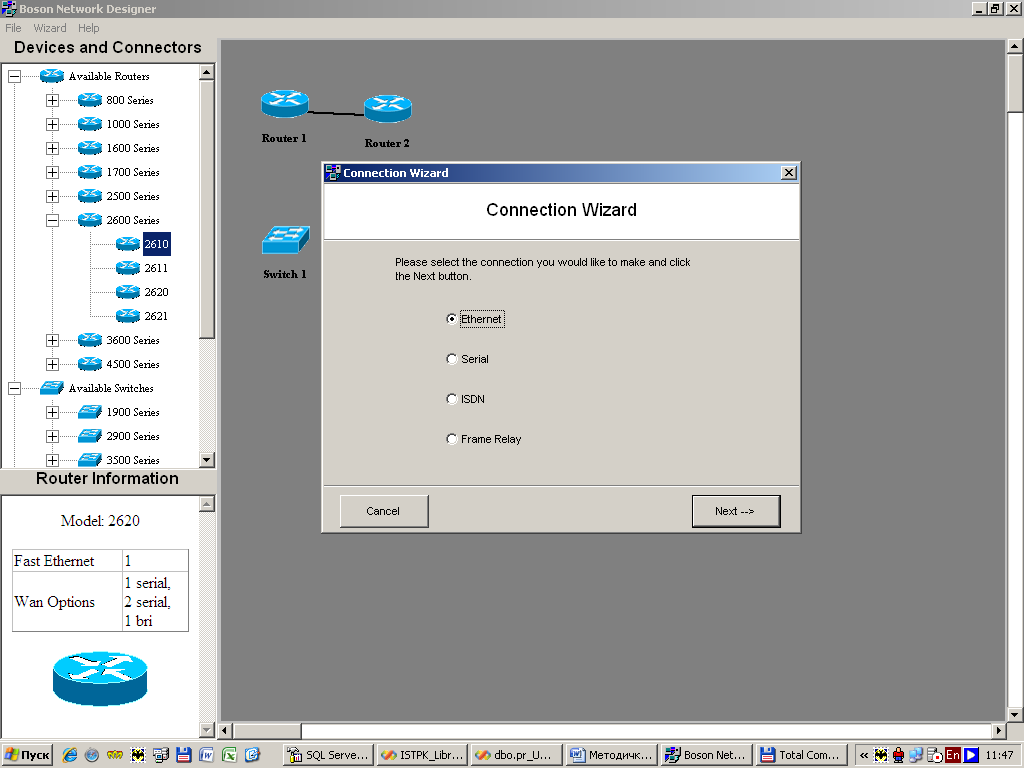Click the 2600 Series router icon
The width and height of the screenshot is (1024, 768).
[x=89, y=220]
